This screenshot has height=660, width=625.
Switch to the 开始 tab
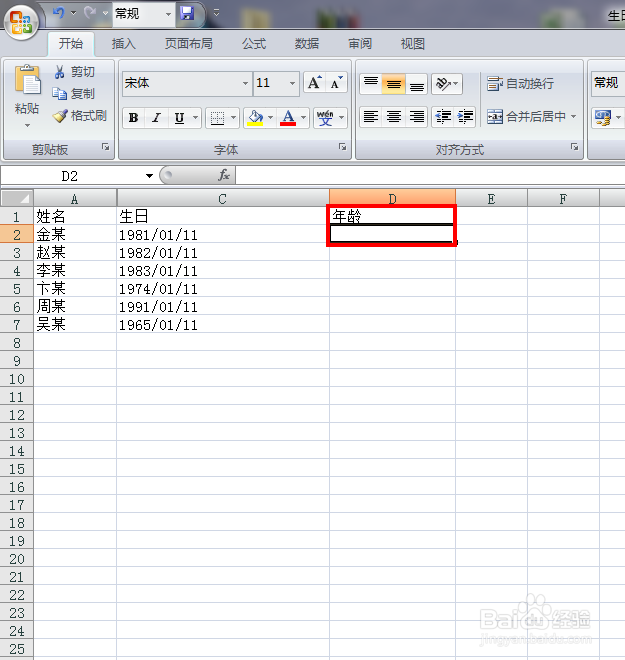(x=71, y=43)
